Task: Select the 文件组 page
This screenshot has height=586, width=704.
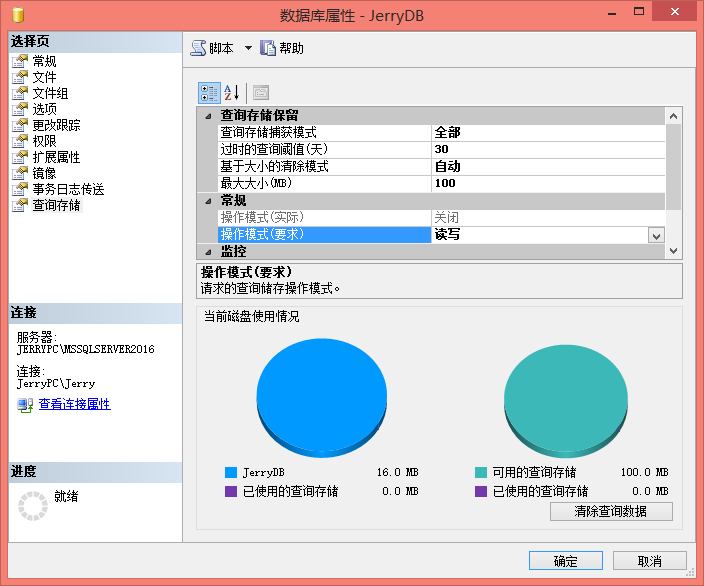Action: tap(50, 93)
